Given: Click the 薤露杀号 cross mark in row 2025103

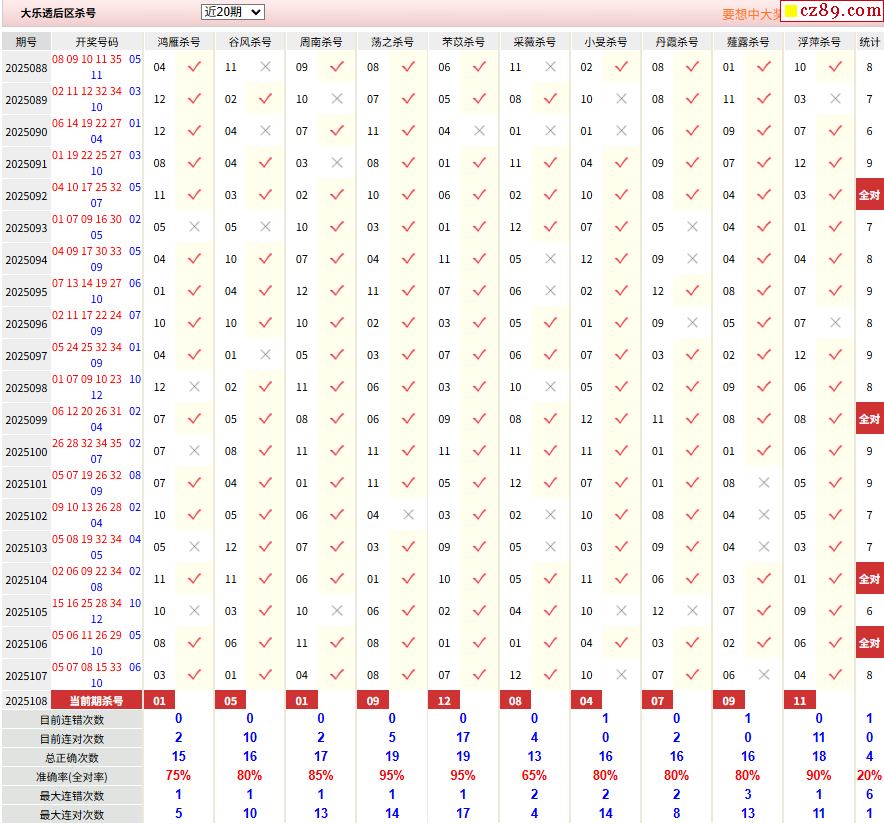Looking at the screenshot, I should [764, 547].
